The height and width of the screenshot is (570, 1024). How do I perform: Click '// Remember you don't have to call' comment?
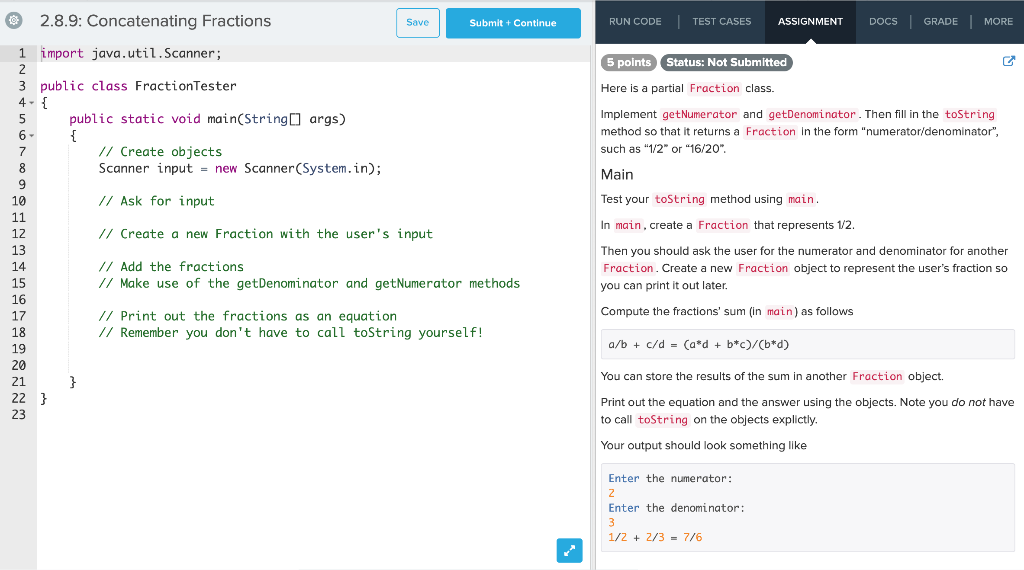291,333
